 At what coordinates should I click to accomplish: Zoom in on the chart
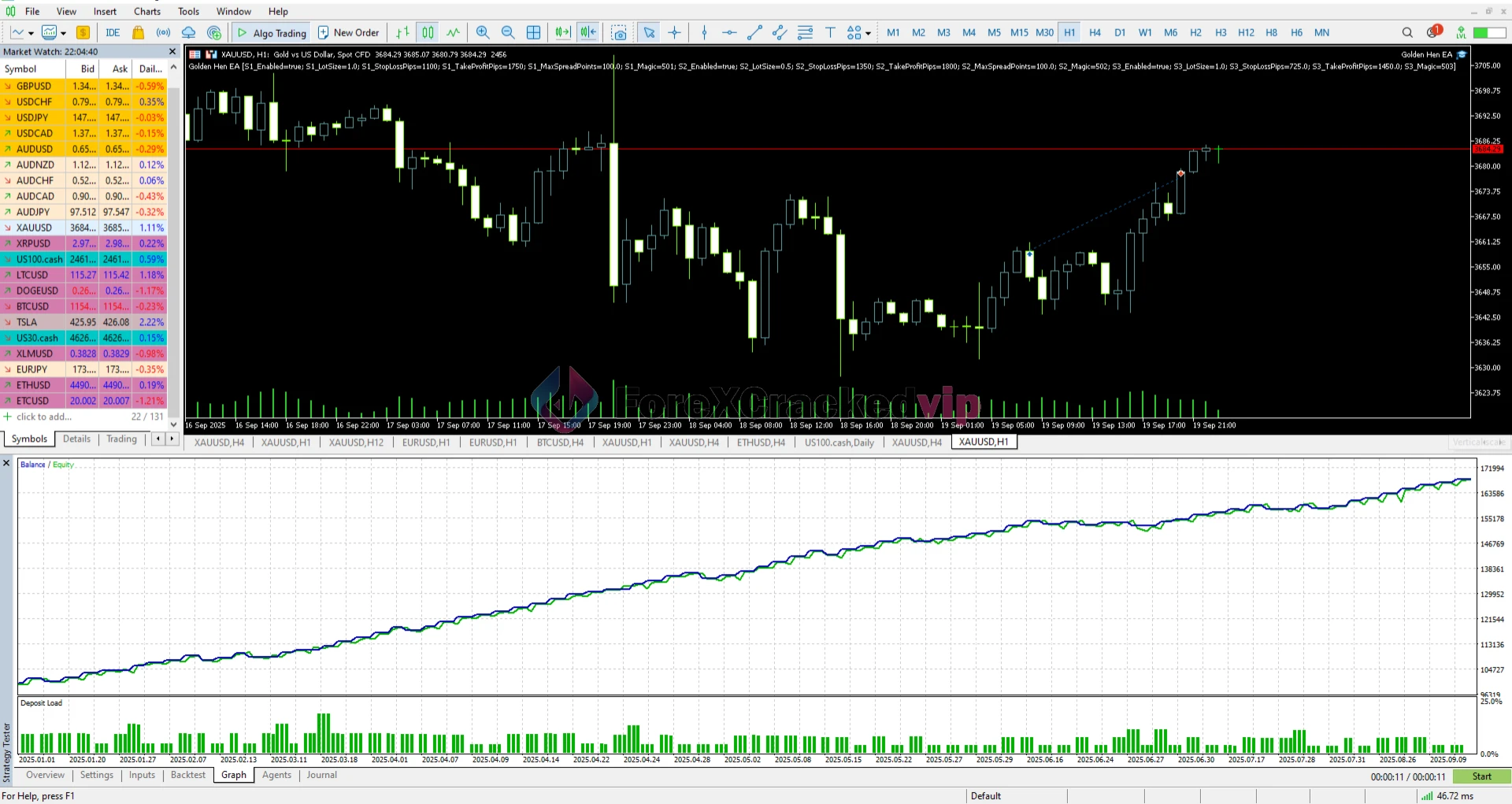(x=483, y=32)
